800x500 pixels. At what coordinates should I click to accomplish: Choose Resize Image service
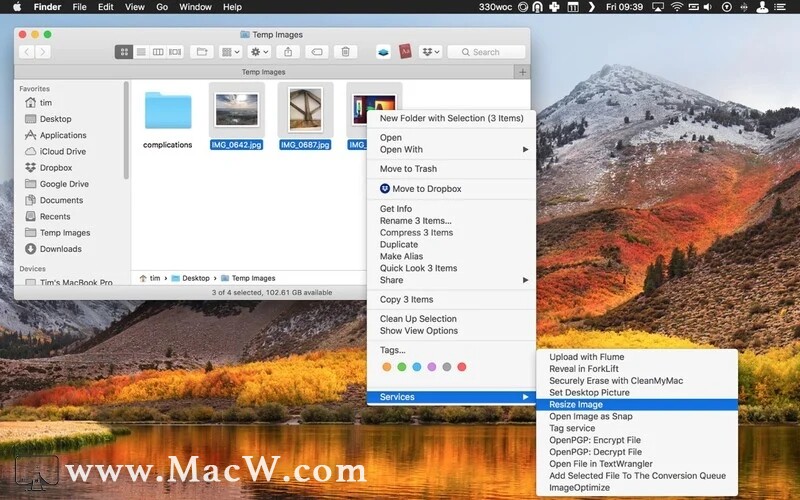(x=637, y=405)
